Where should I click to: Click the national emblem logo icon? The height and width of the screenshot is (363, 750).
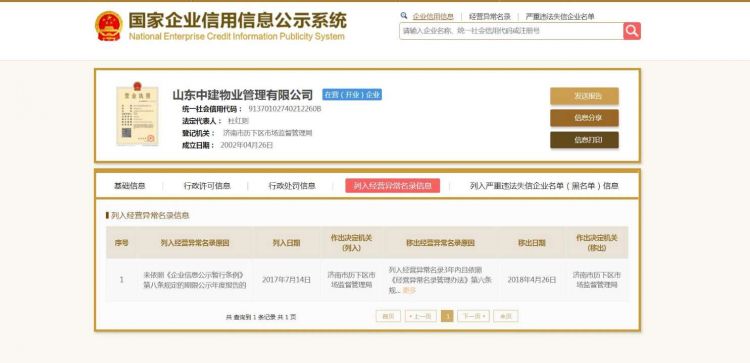[x=109, y=26]
